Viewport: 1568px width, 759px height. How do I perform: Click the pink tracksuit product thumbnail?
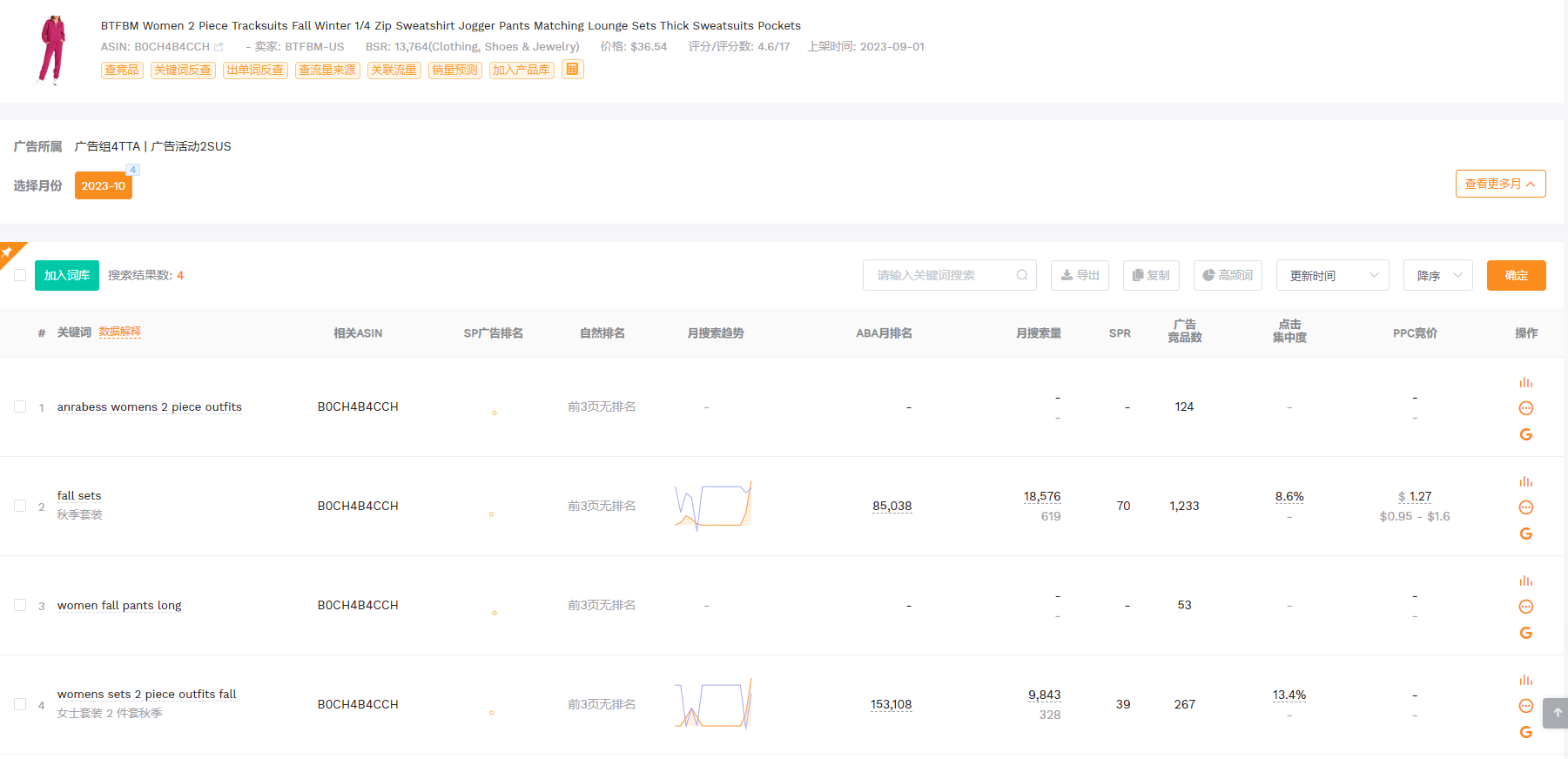point(52,49)
